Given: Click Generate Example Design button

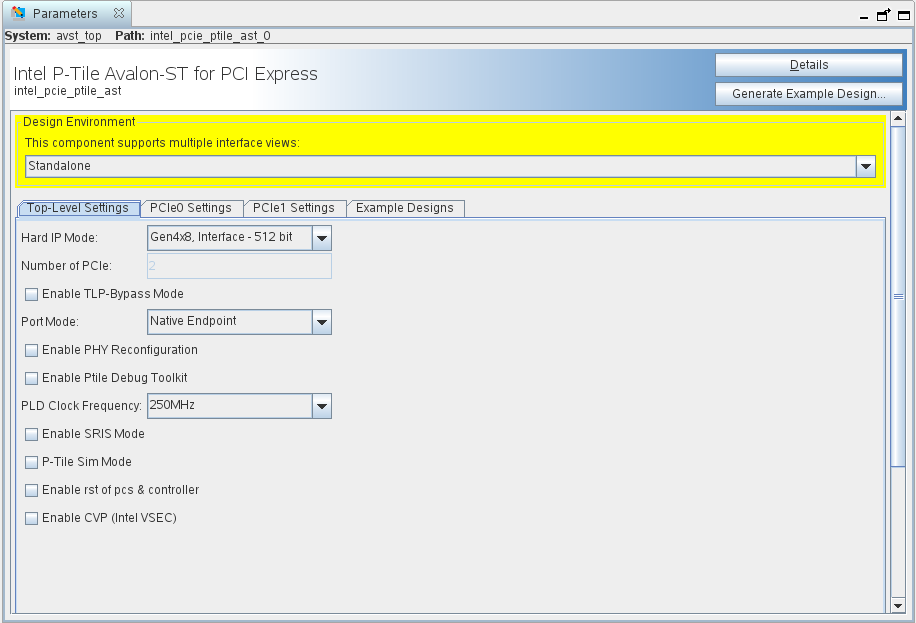Looking at the screenshot, I should tap(809, 94).
